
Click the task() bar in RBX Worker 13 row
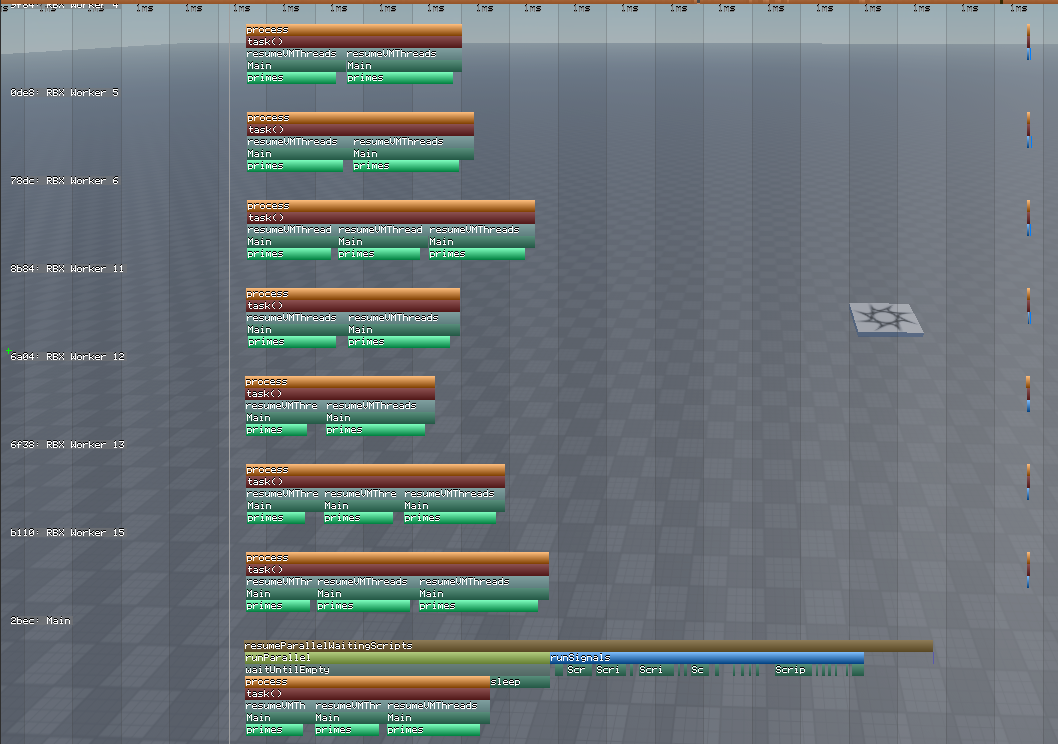pyautogui.click(x=376, y=482)
